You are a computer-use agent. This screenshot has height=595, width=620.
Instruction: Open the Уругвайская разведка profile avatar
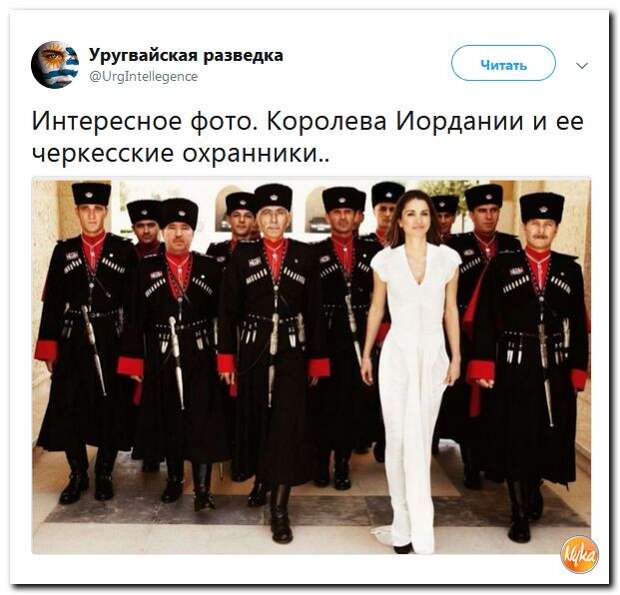pyautogui.click(x=55, y=64)
